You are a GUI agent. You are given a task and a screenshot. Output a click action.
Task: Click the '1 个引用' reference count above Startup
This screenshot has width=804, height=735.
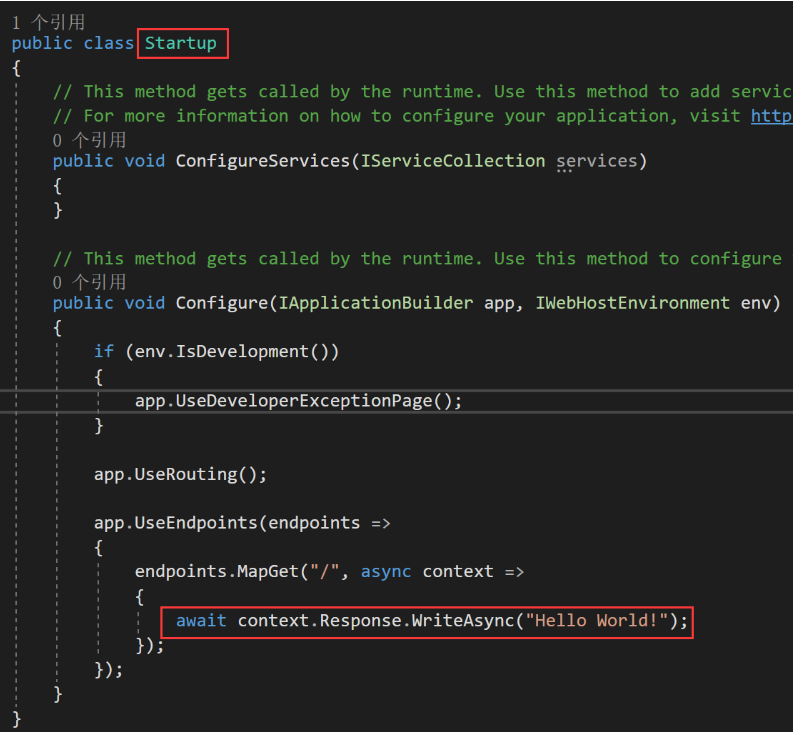pos(48,23)
